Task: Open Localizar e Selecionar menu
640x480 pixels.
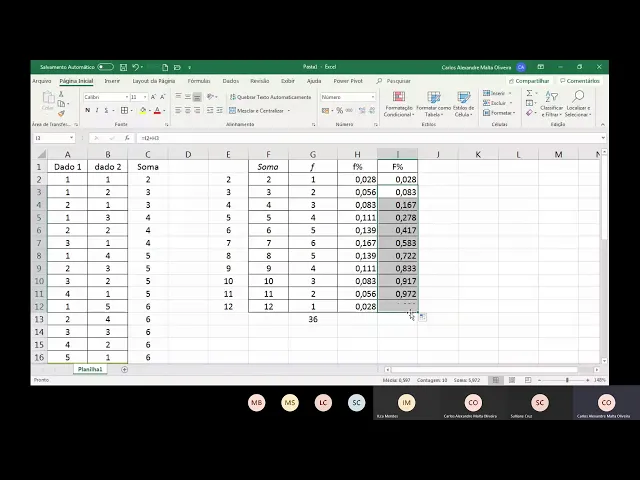Action: [x=578, y=104]
